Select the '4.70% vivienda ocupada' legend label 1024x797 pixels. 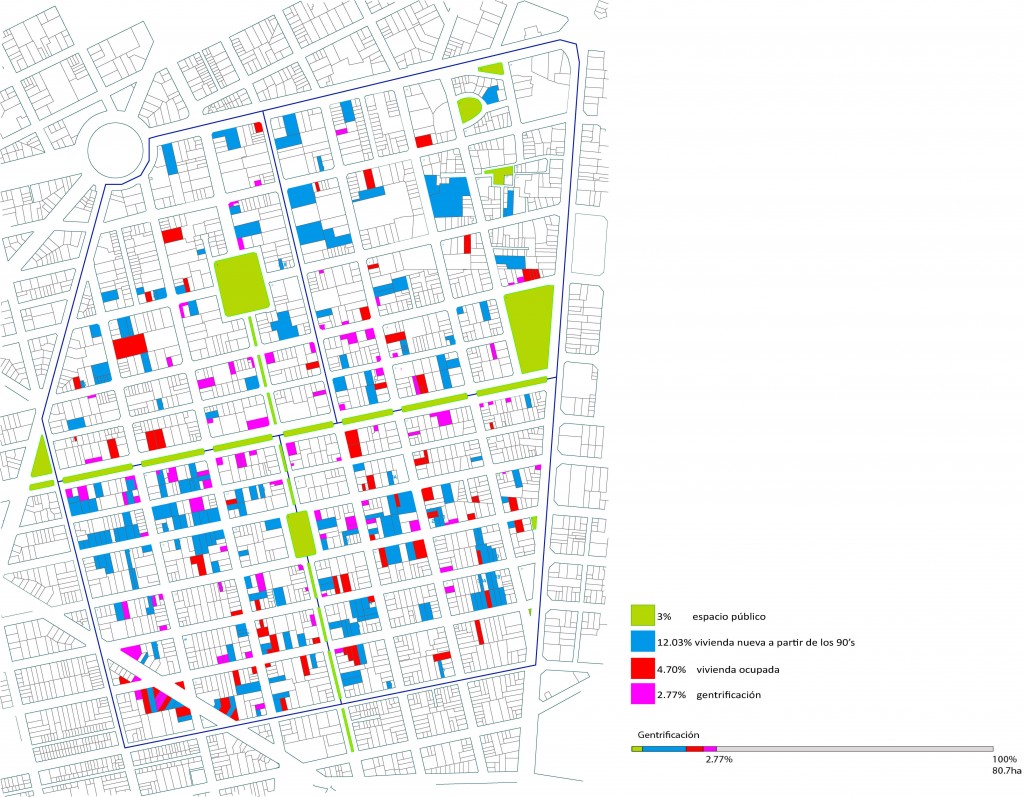click(x=718, y=669)
